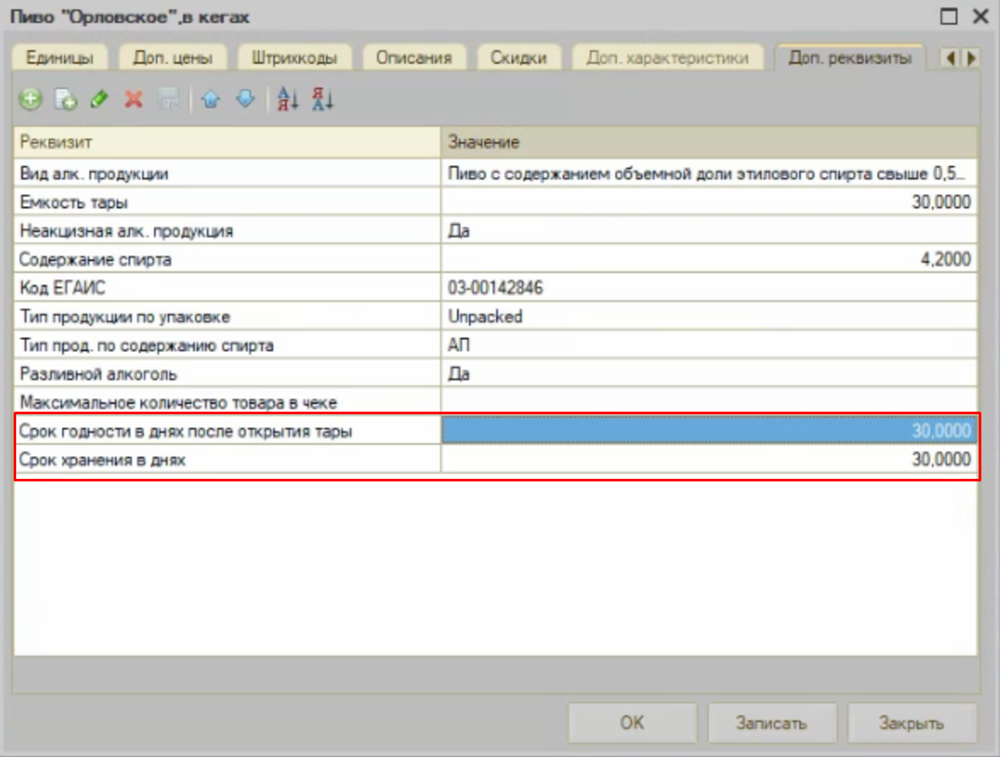1000x757 pixels.
Task: Sort descending with the Я-А icon
Action: coord(322,99)
